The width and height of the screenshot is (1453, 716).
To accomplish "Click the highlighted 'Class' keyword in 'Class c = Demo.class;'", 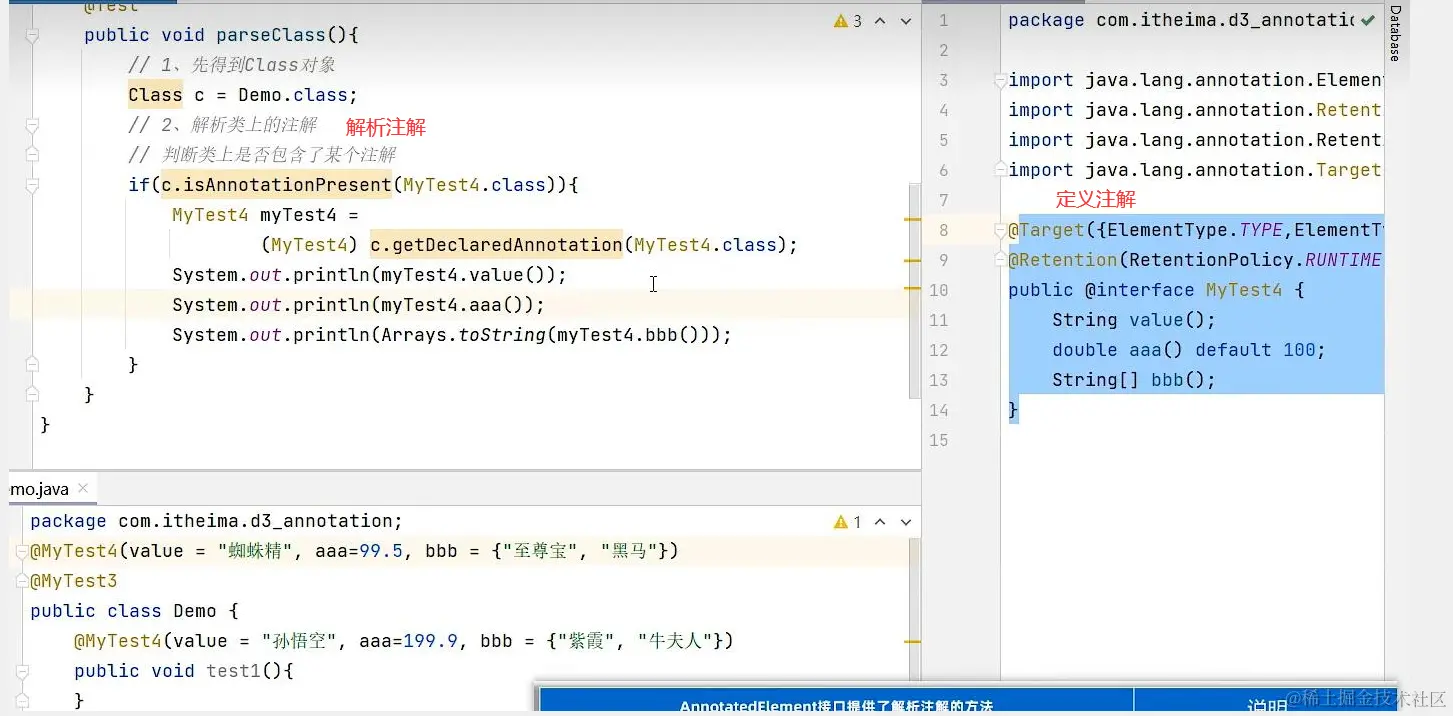I will (155, 95).
